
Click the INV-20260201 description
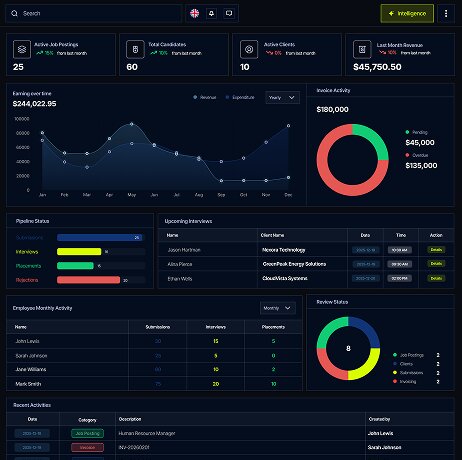(x=134, y=447)
